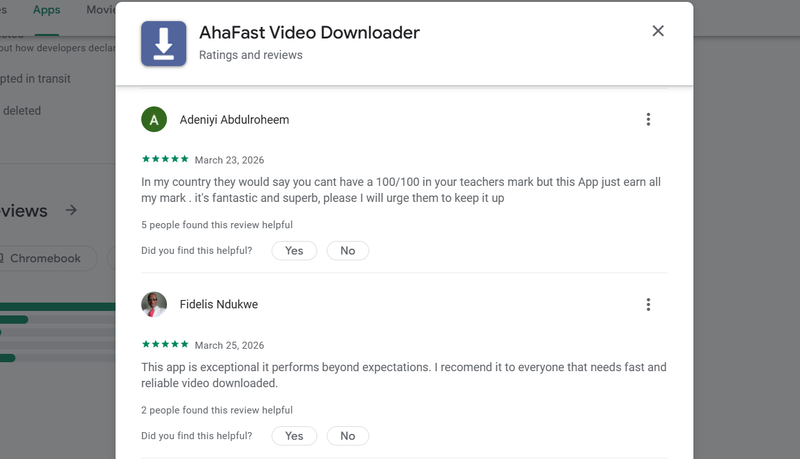Image resolution: width=800 pixels, height=459 pixels.
Task: Mark Fidelis Ndukwe's review helpful with Yes
Action: [x=294, y=436]
